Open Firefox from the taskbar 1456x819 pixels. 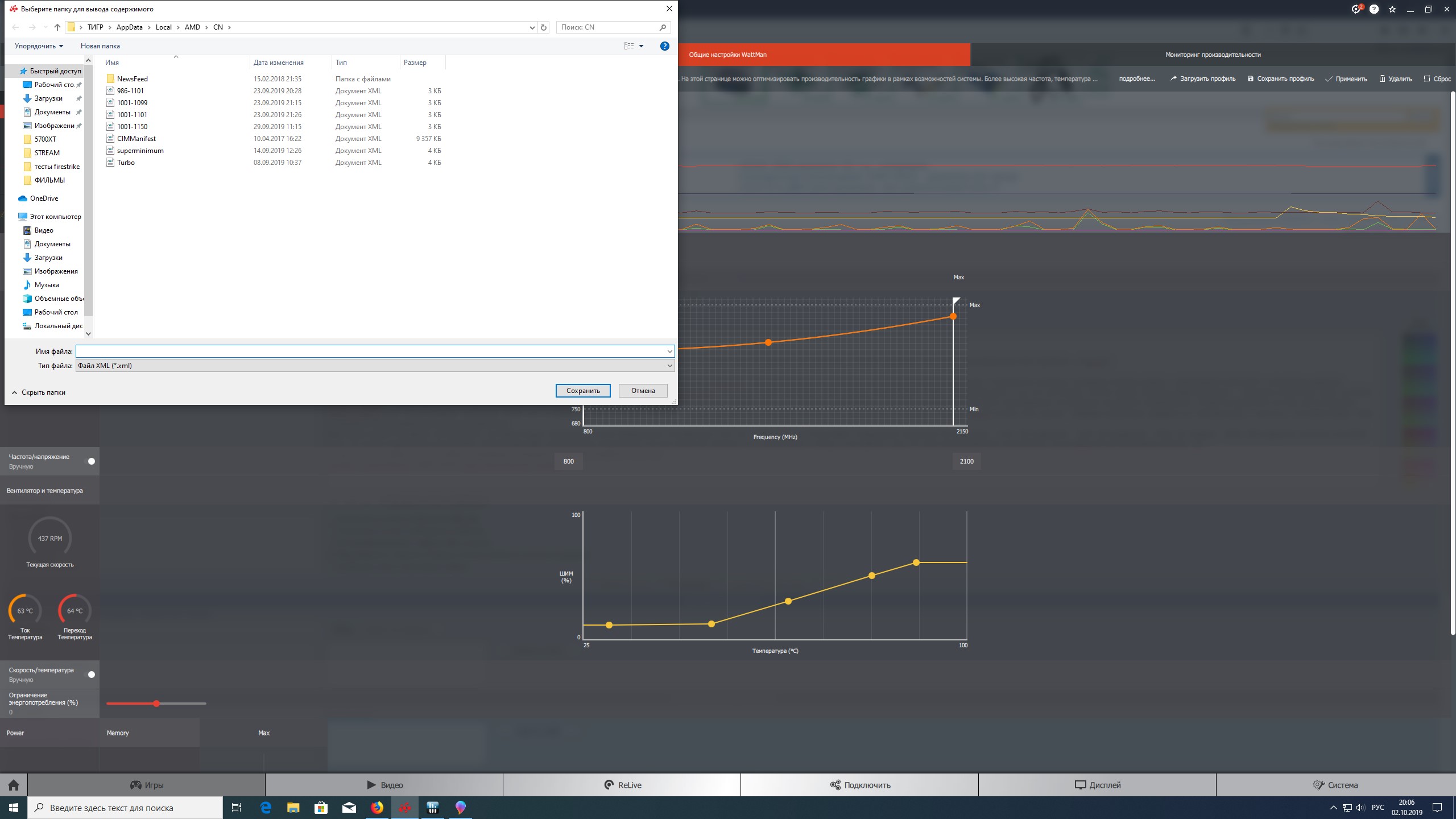coord(377,808)
